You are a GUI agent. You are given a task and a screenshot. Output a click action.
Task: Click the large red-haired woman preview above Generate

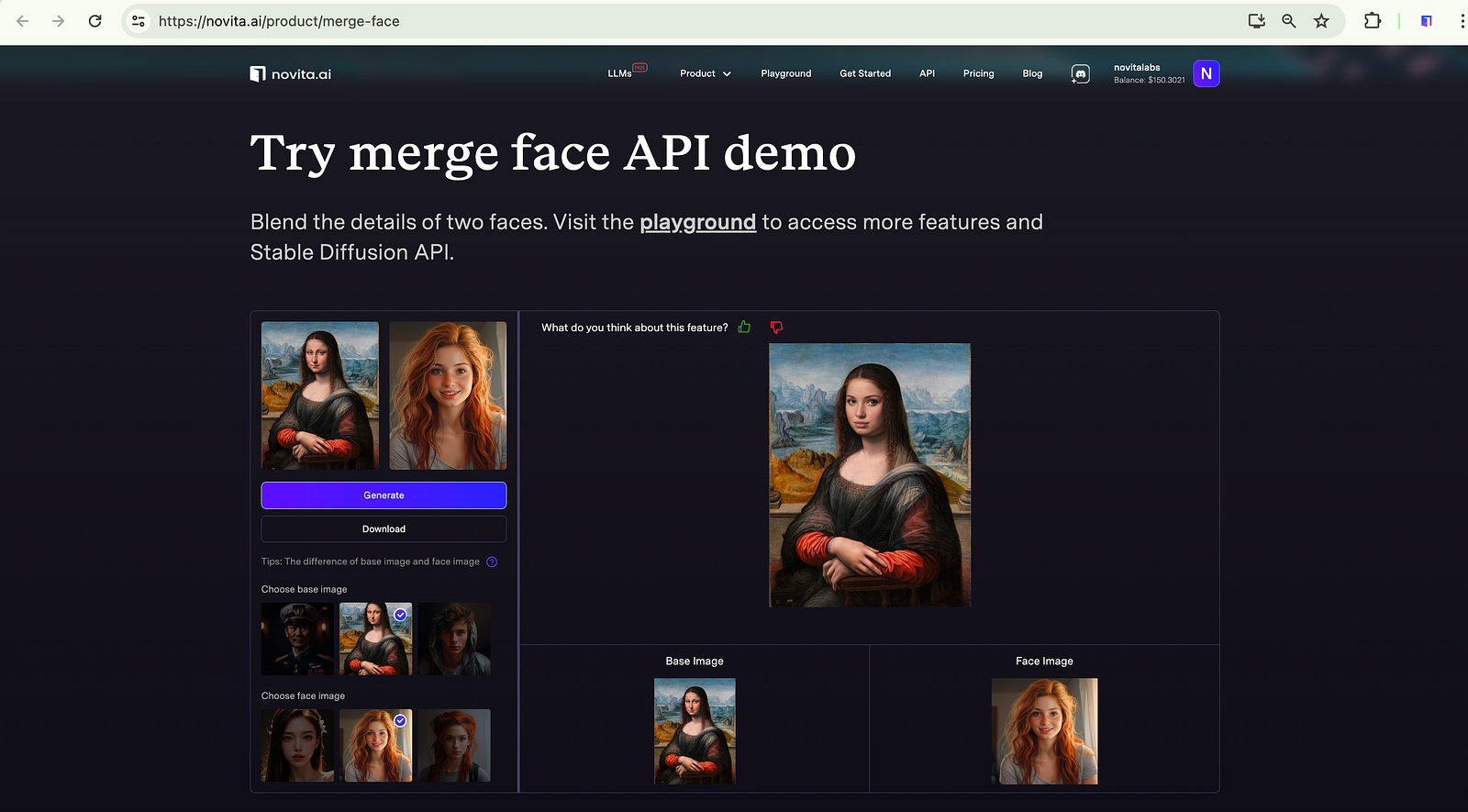(x=448, y=395)
